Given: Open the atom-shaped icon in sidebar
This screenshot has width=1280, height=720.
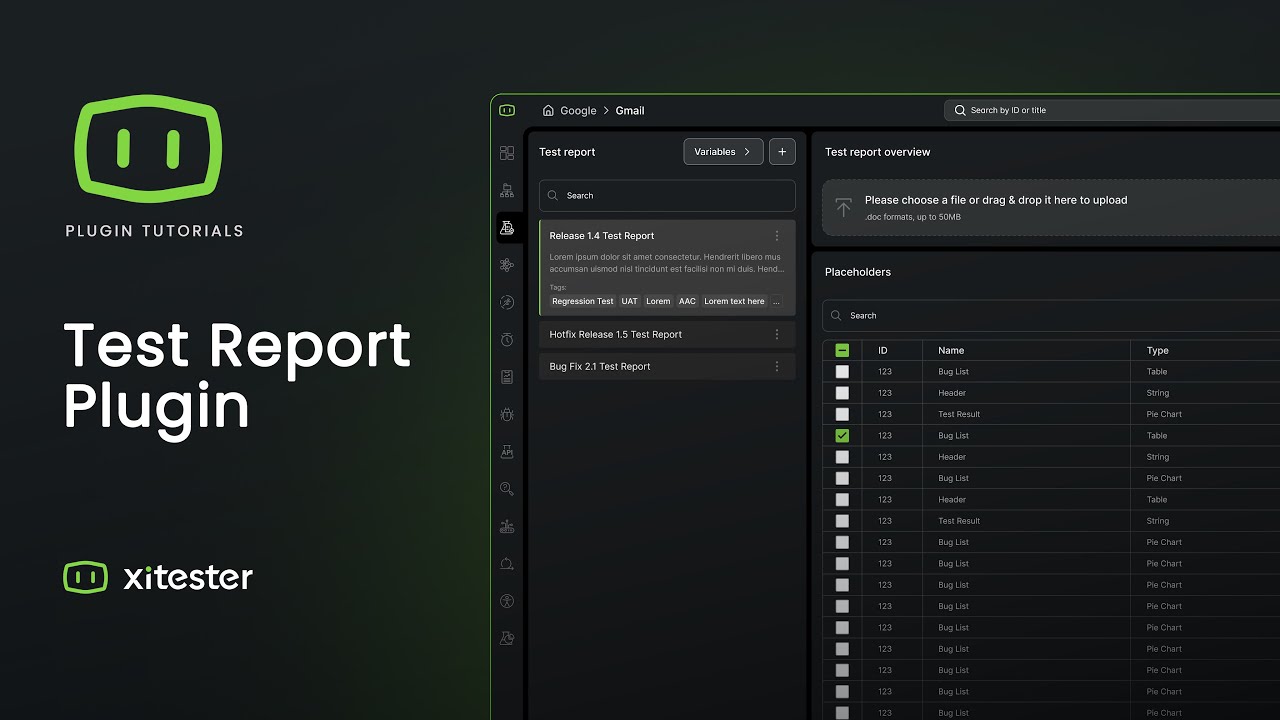Looking at the screenshot, I should [x=507, y=265].
